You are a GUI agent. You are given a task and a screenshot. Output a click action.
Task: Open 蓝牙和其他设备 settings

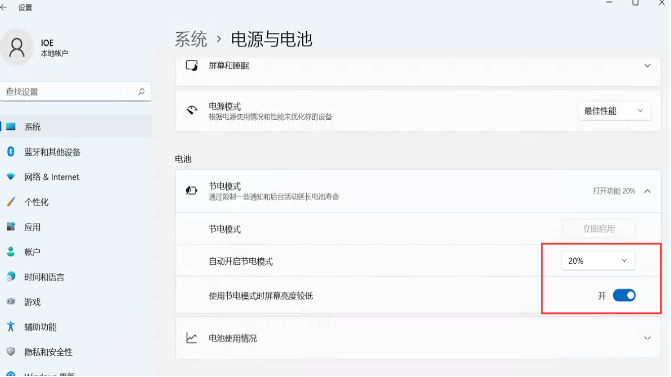76,152
